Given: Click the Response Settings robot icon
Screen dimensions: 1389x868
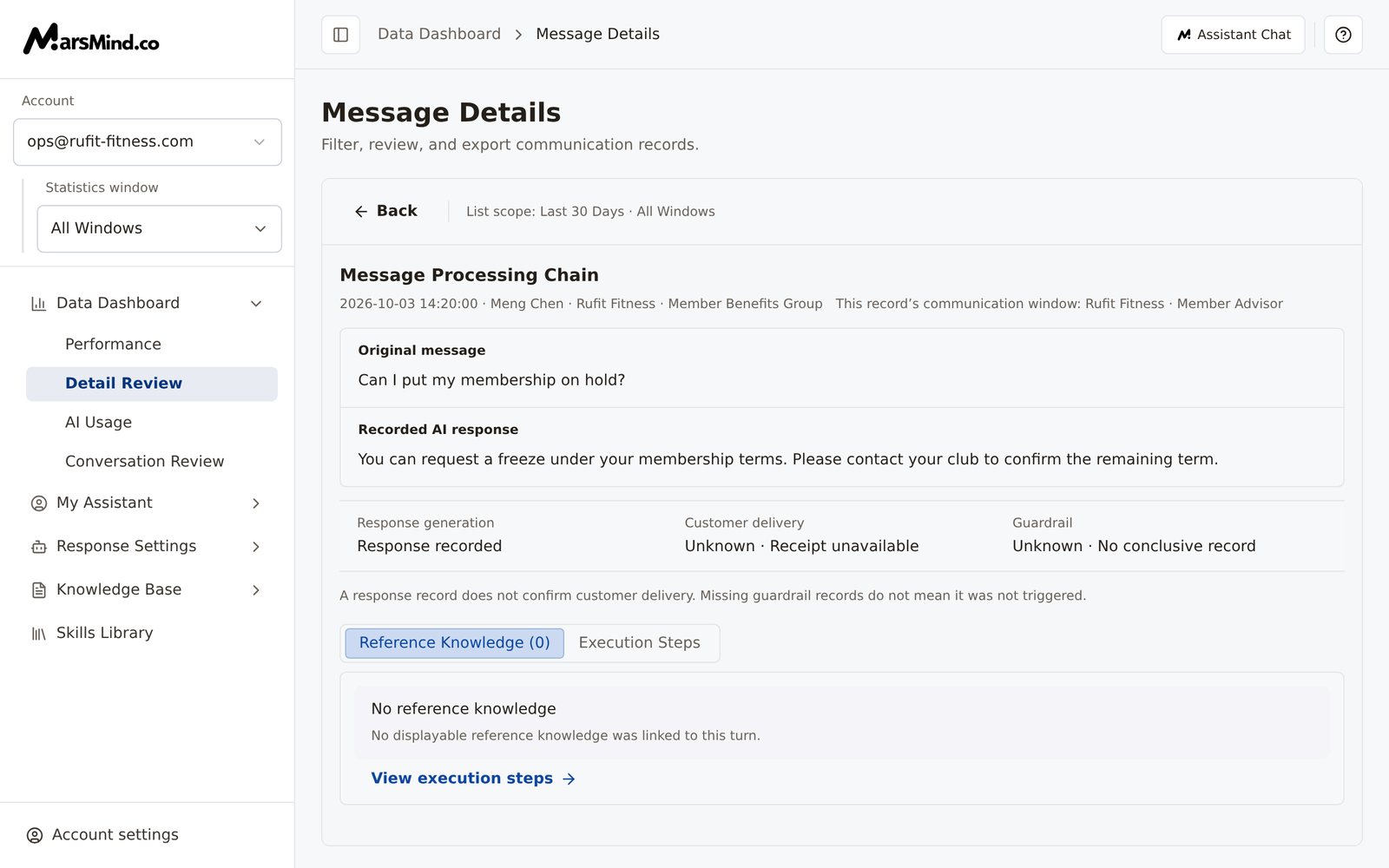Looking at the screenshot, I should click(x=38, y=547).
